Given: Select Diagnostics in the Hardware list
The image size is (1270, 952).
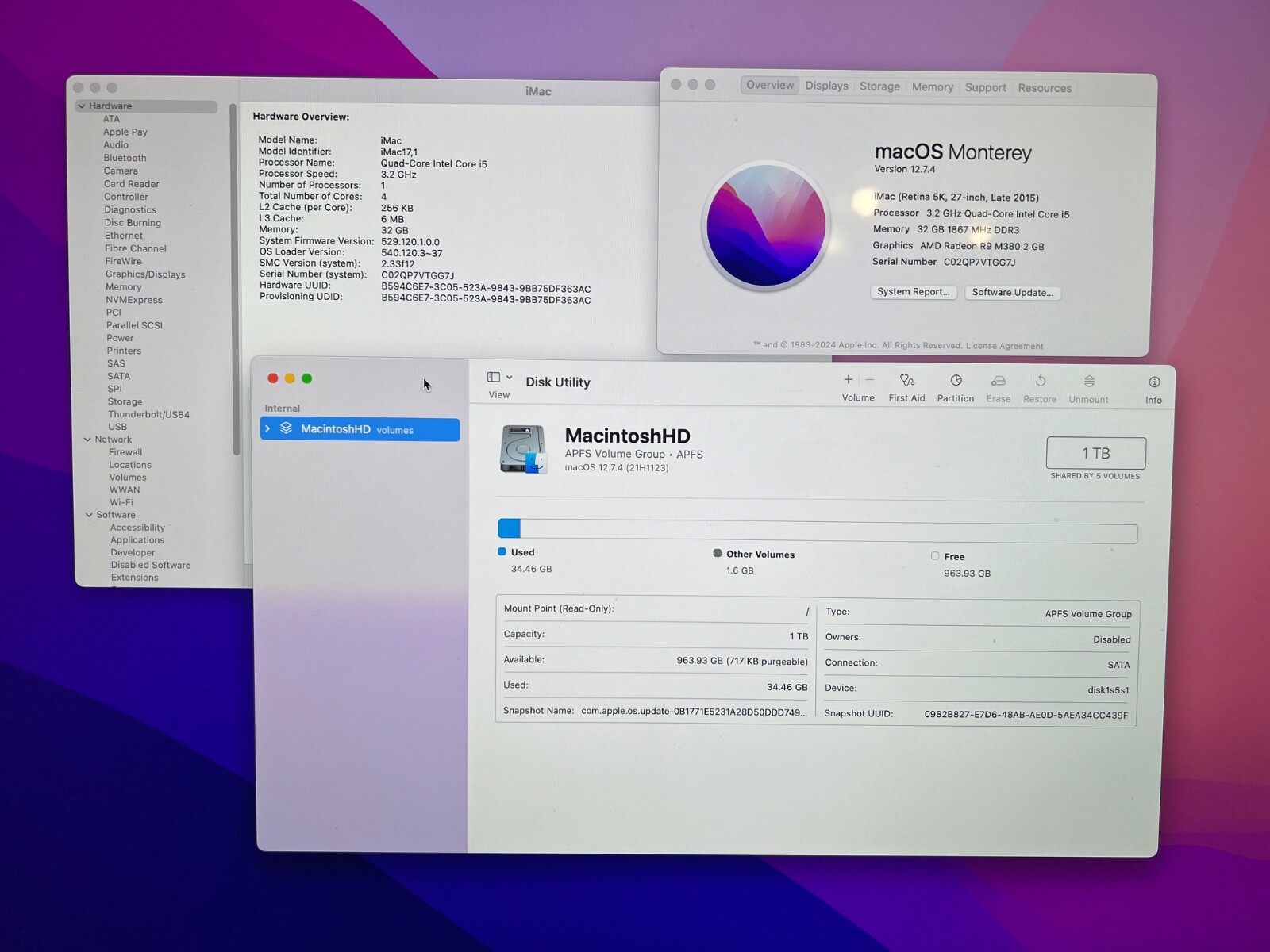Looking at the screenshot, I should pos(130,210).
